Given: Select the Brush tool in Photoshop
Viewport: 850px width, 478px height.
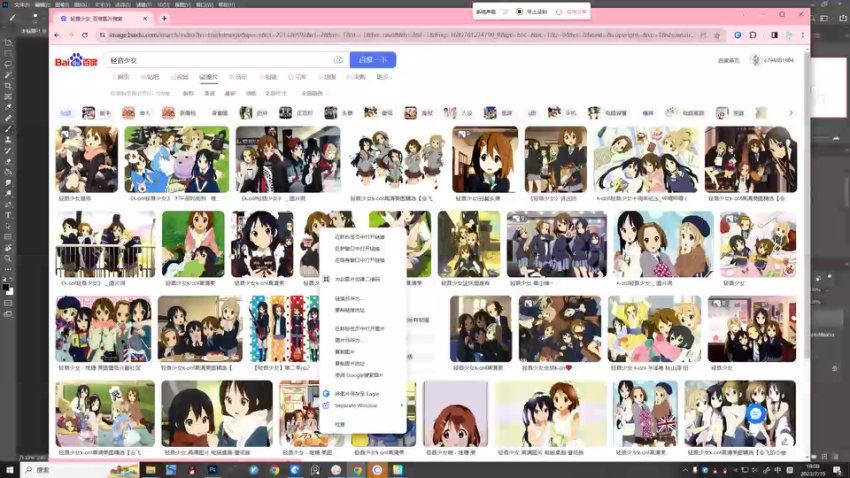Looking at the screenshot, I should 8,129.
